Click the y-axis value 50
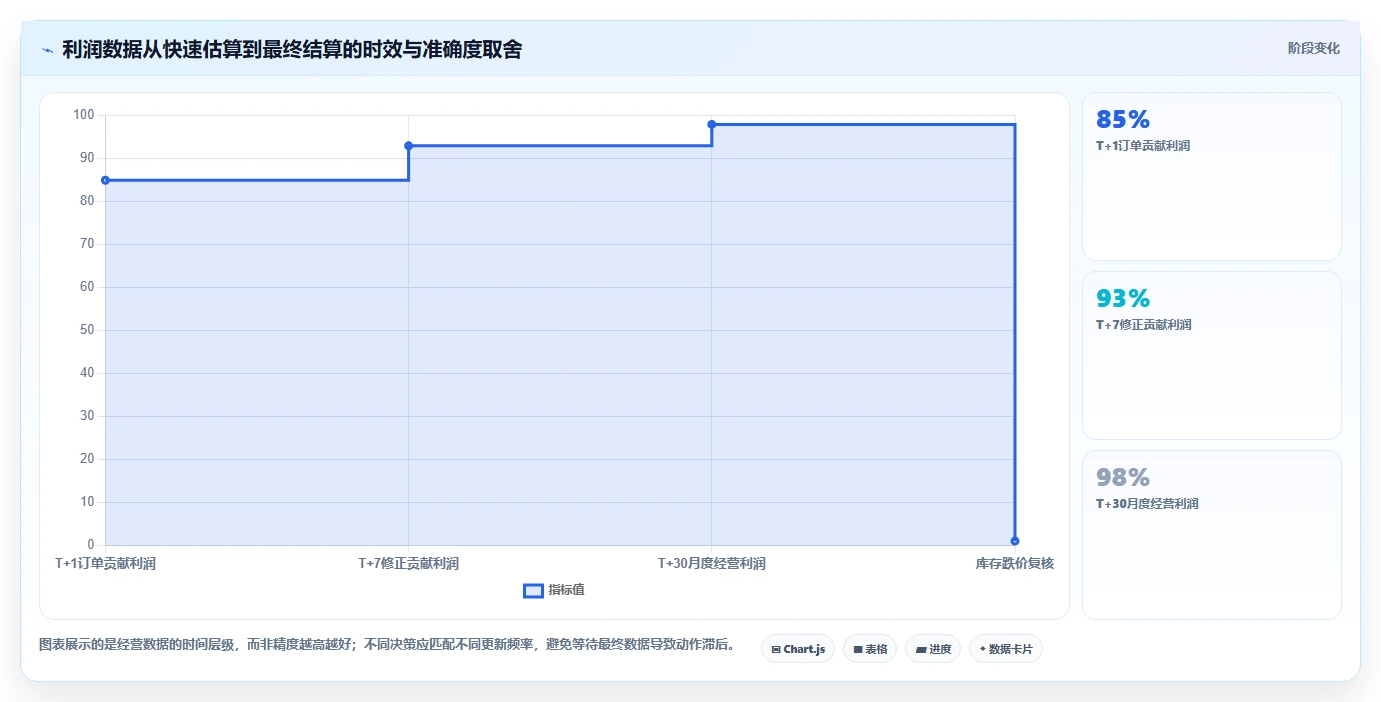 click(x=87, y=330)
